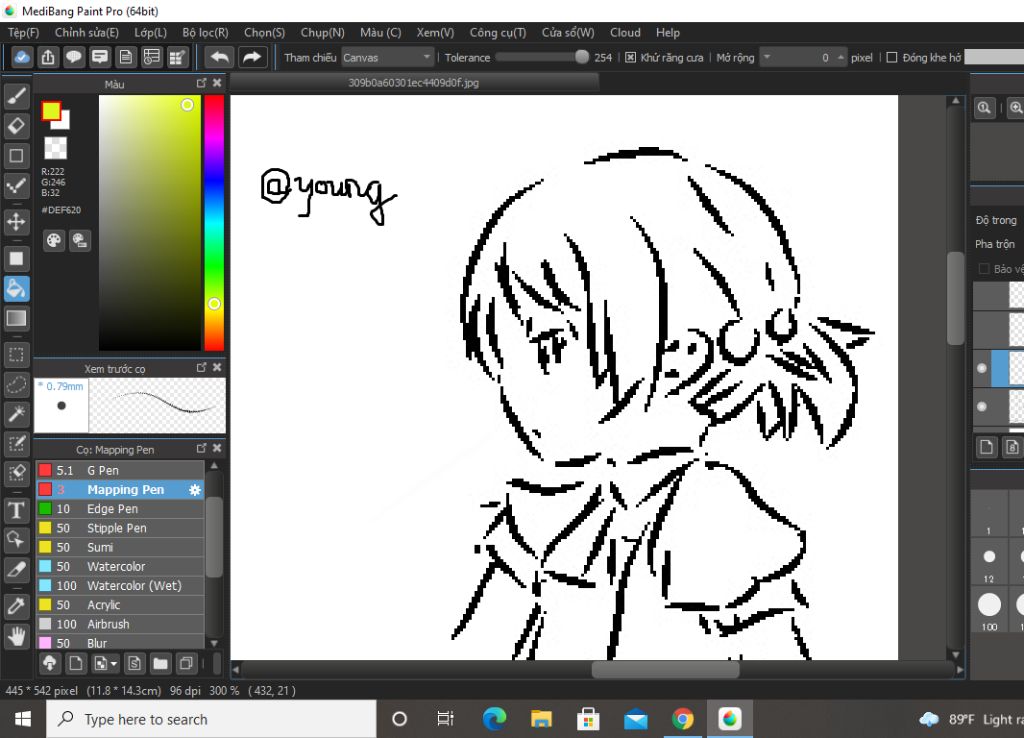Select the Eraser tool
The image size is (1024, 738).
point(16,125)
